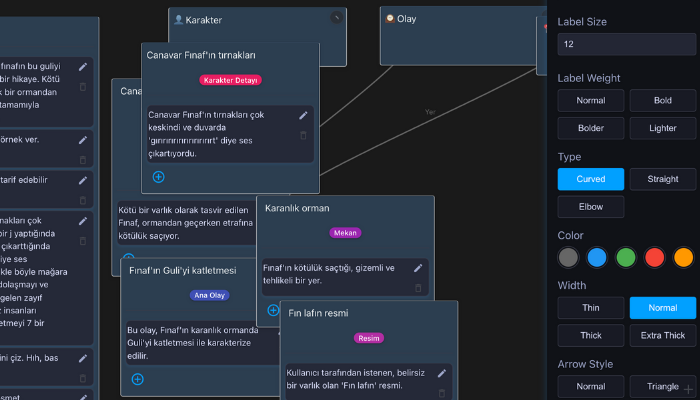Image resolution: width=700 pixels, height=400 pixels.
Task: Choose Triangle arrow style
Action: tap(663, 386)
